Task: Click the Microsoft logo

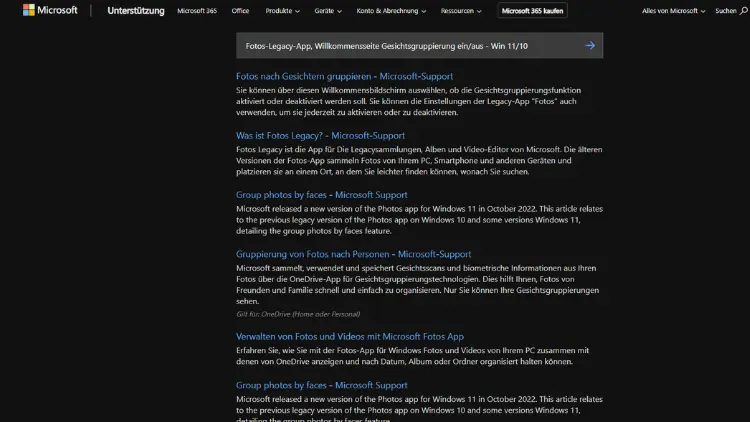Action: click(x=50, y=10)
